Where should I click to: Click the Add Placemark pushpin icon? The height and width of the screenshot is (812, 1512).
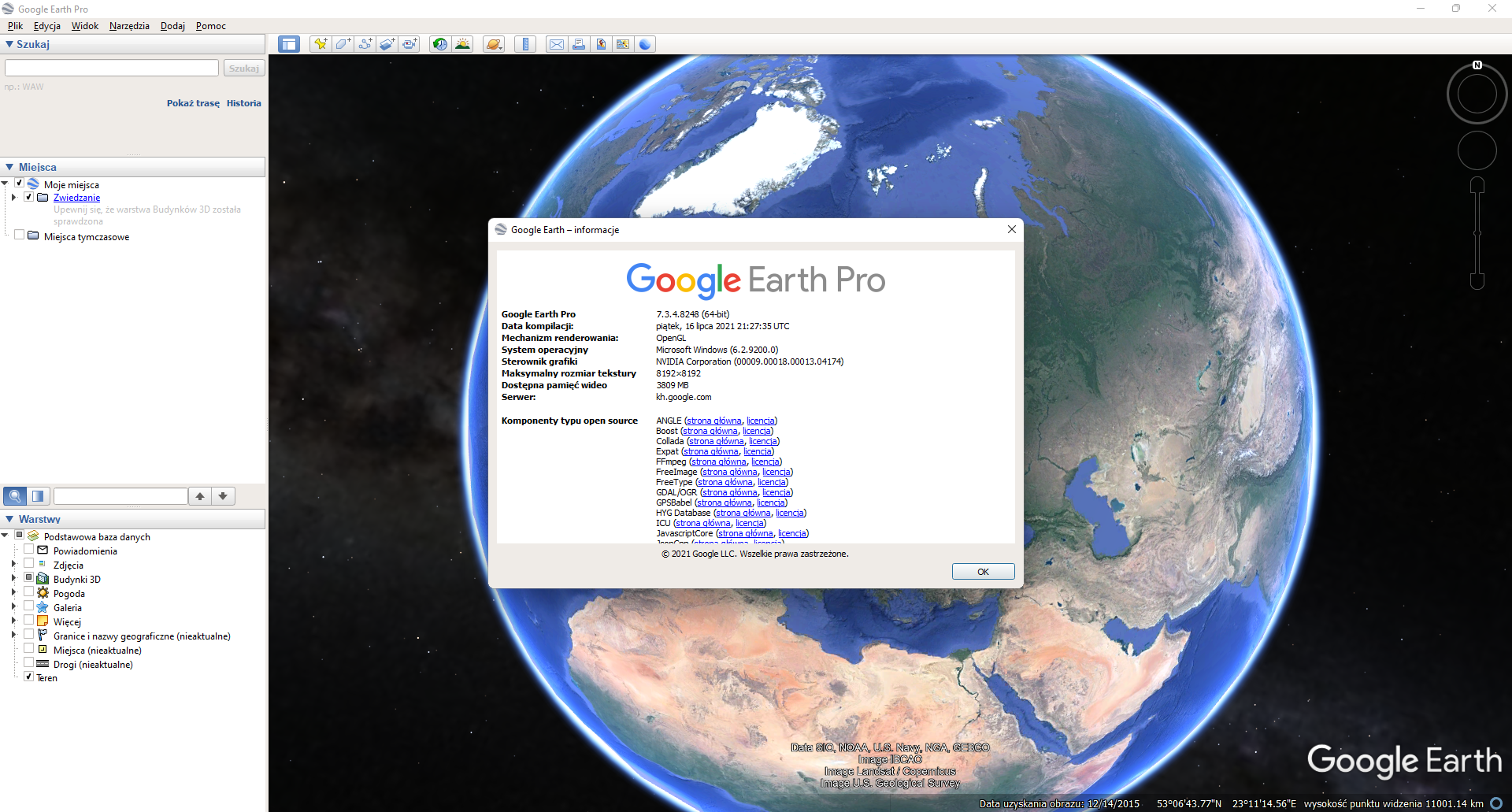(x=321, y=44)
